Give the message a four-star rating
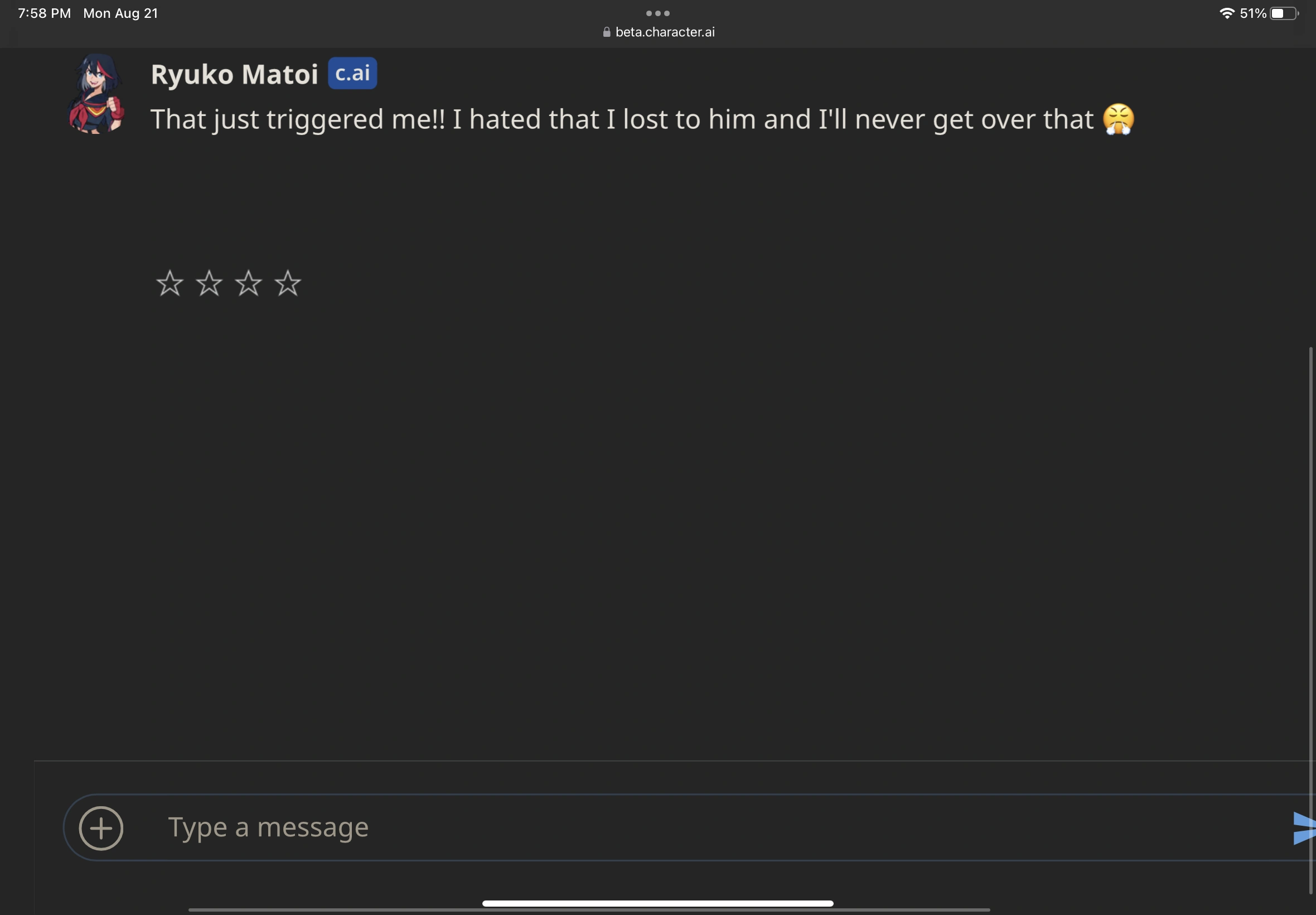Screen dimensions: 1316x915 coord(288,283)
